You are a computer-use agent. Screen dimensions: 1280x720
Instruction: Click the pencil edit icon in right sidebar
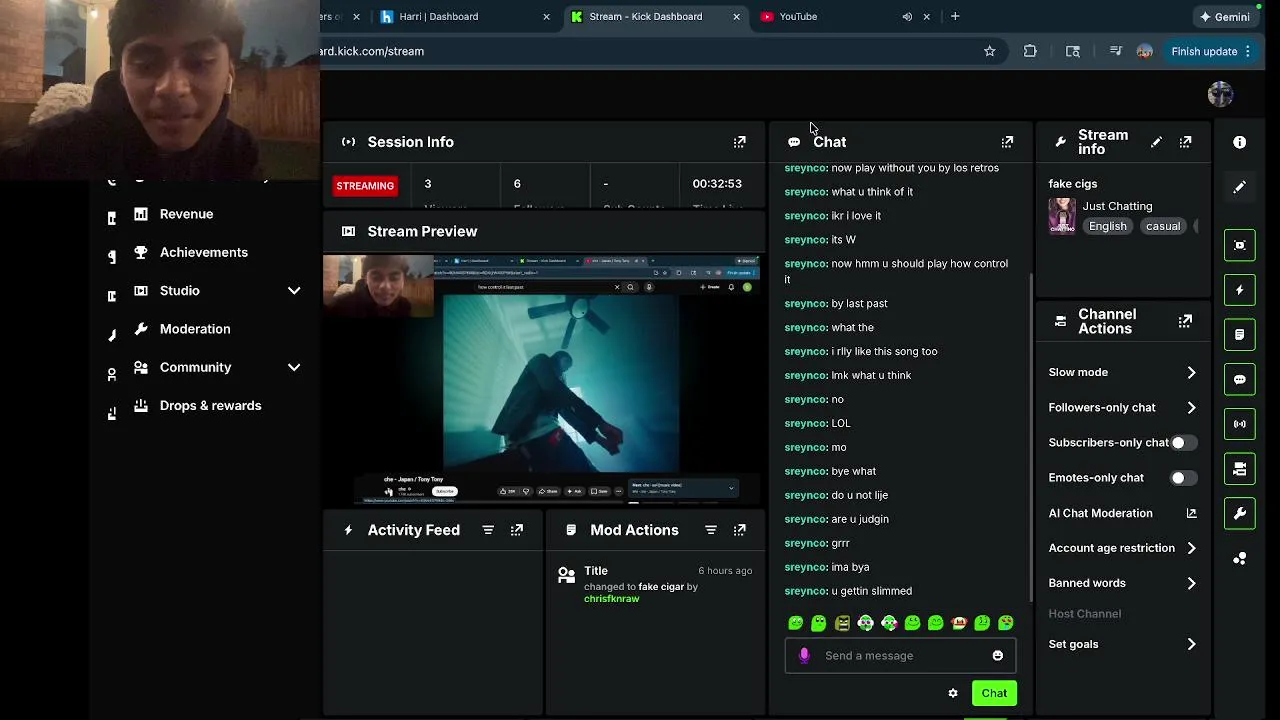(x=1240, y=187)
